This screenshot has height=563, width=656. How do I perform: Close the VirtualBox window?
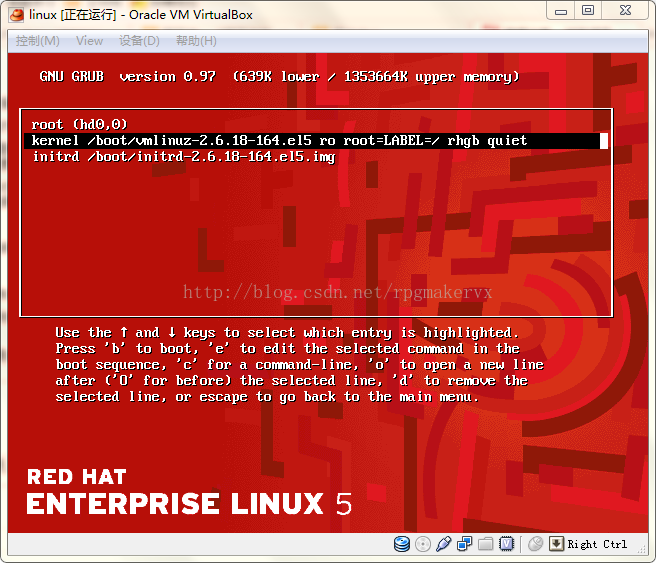(x=625, y=11)
